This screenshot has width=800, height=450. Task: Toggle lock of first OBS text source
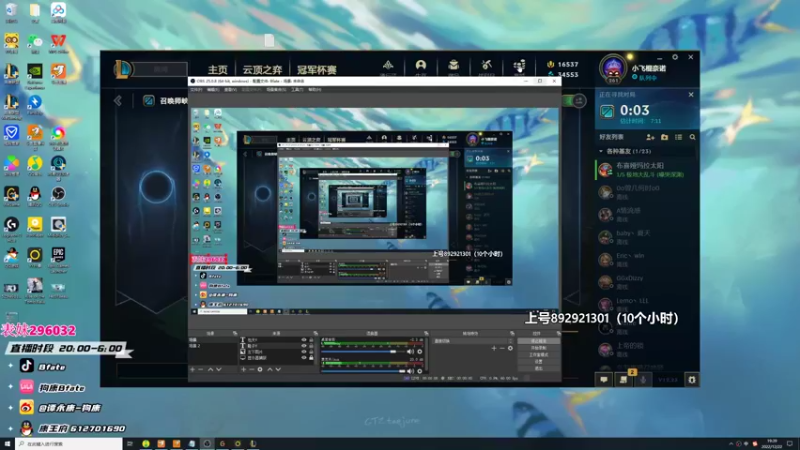(311, 340)
